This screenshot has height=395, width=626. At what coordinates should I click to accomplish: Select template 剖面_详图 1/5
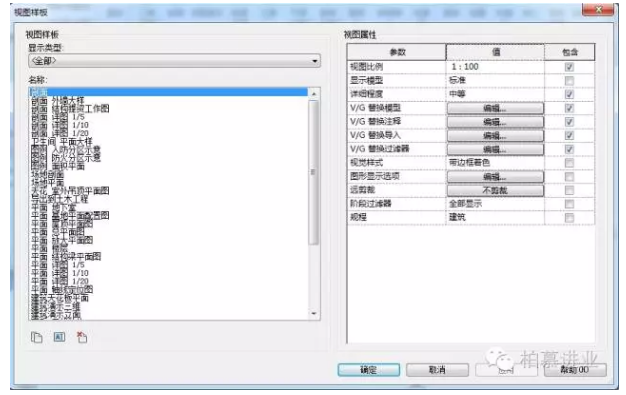click(57, 117)
